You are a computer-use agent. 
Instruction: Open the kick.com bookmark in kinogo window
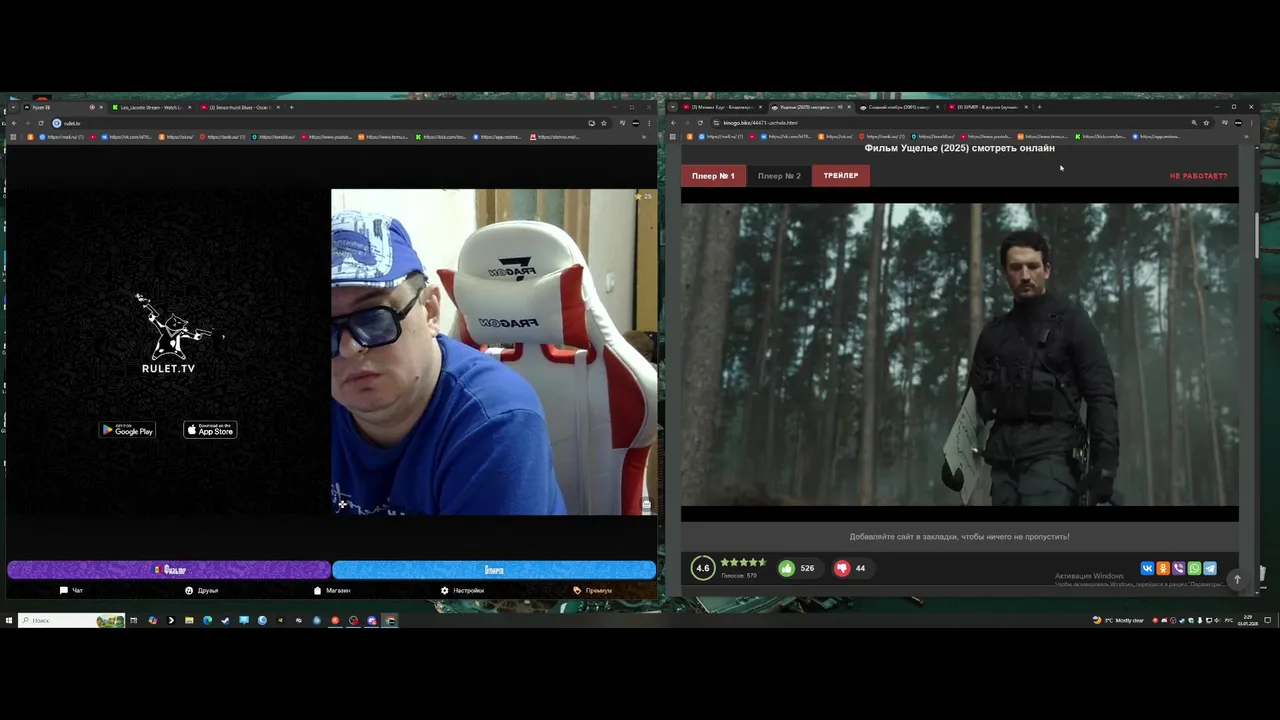pyautogui.click(x=1101, y=136)
